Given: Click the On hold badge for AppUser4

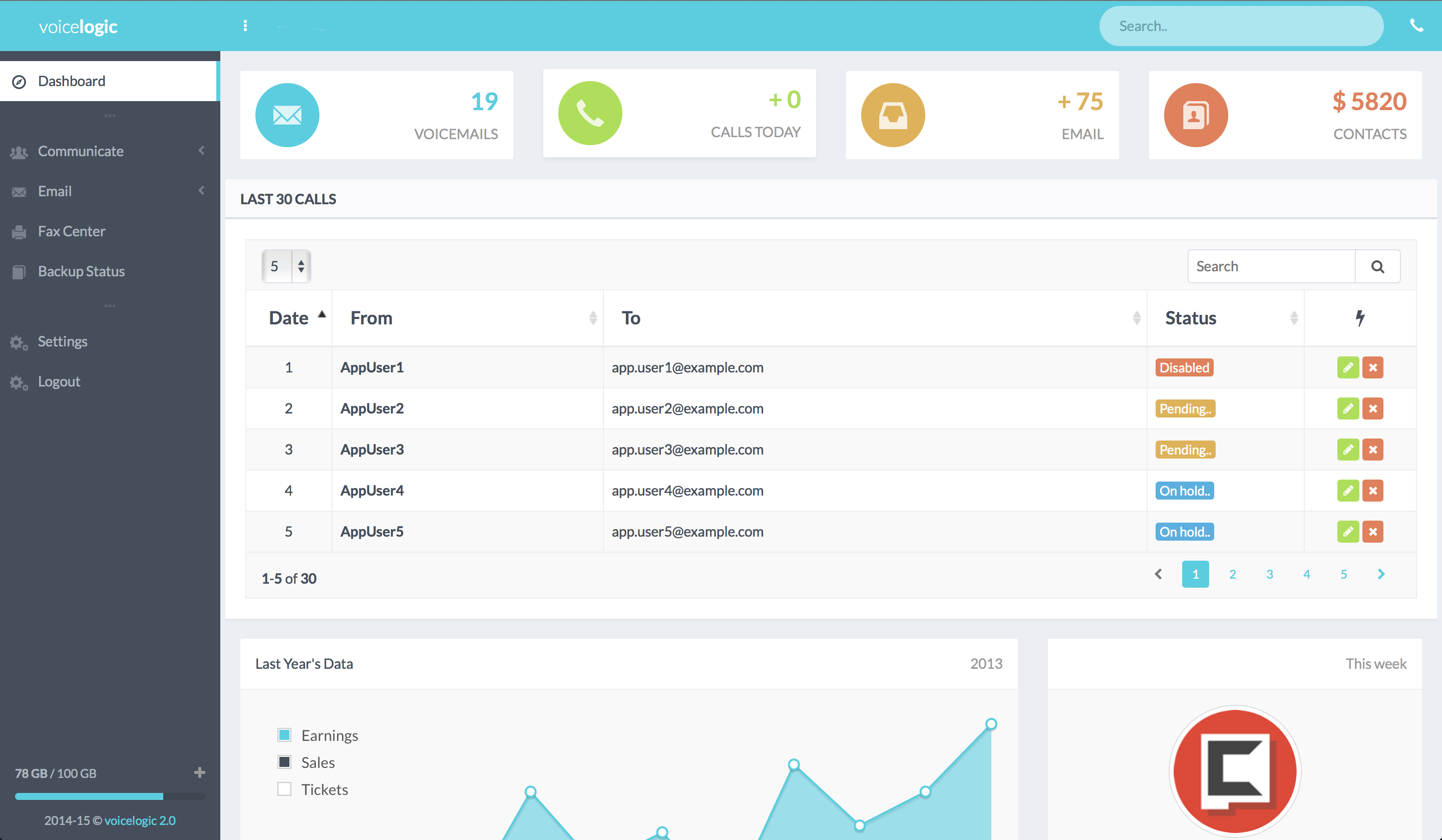Looking at the screenshot, I should (x=1185, y=491).
